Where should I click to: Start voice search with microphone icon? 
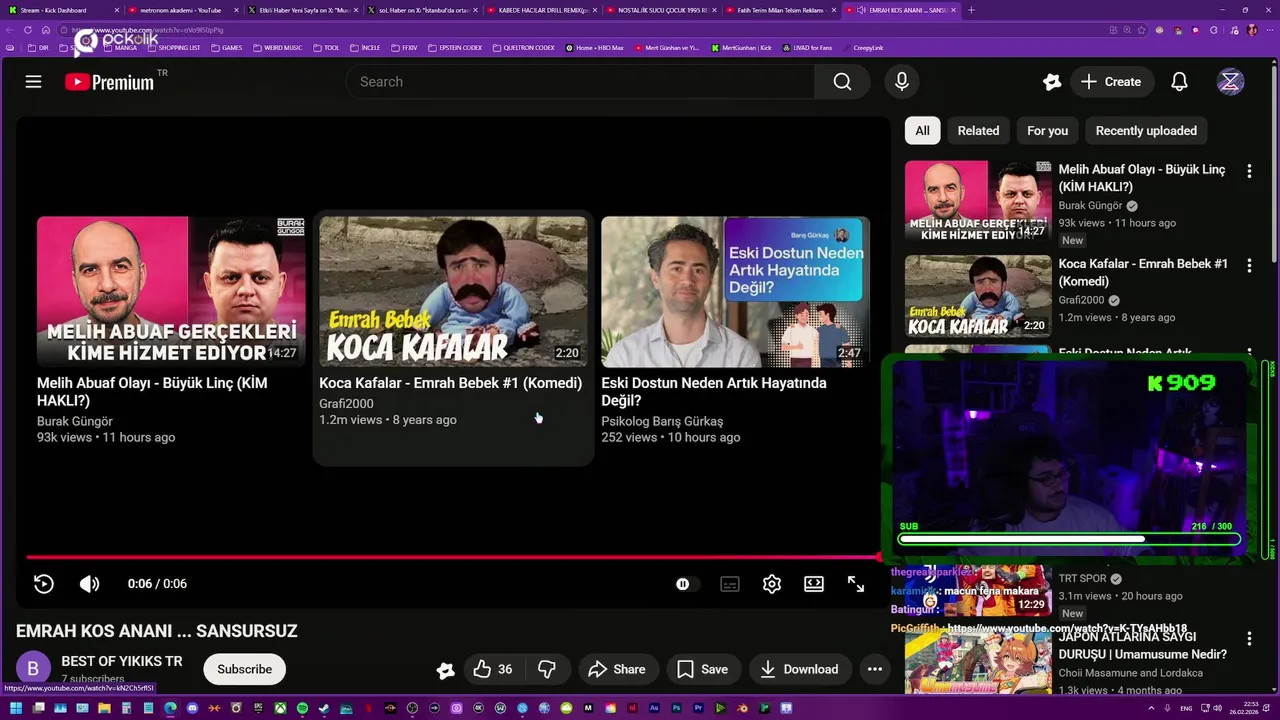click(902, 82)
